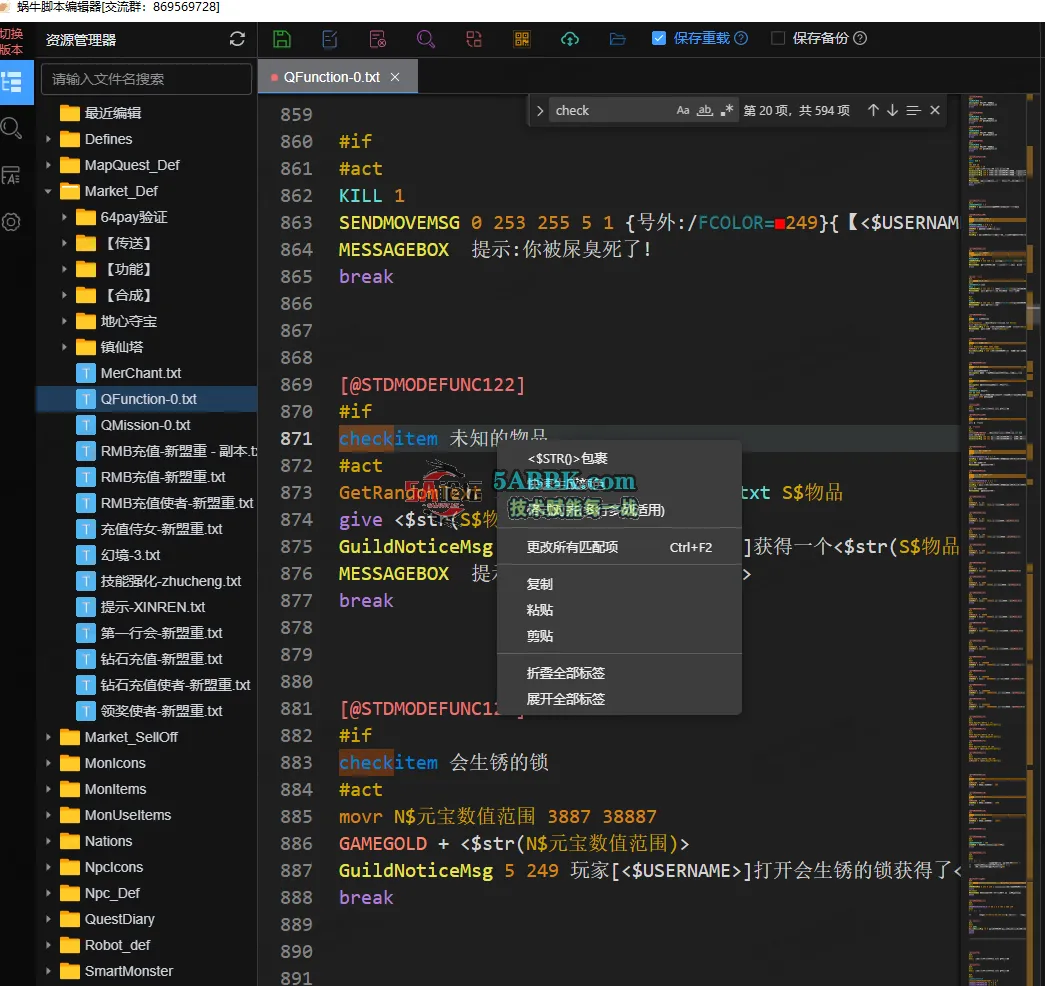Refresh the resource manager tree
This screenshot has width=1045, height=986.
click(237, 39)
